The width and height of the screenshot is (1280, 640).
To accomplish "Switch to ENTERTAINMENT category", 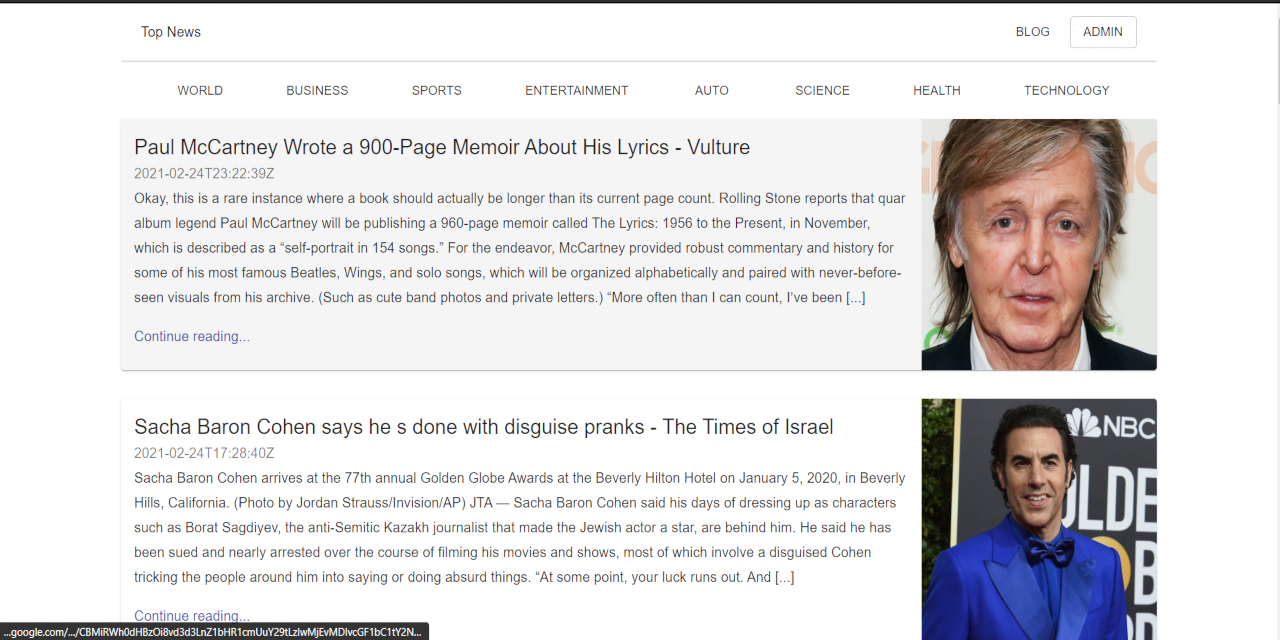I will 577,90.
